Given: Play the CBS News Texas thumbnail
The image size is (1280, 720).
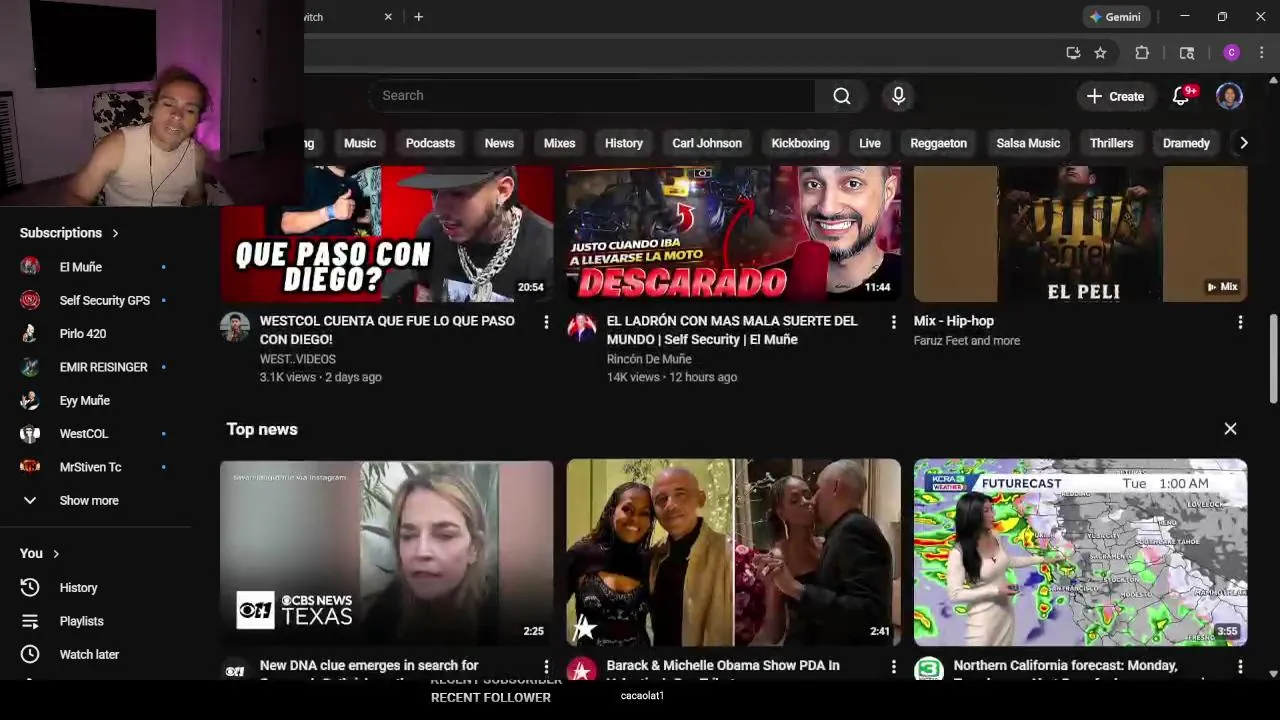Looking at the screenshot, I should 387,553.
